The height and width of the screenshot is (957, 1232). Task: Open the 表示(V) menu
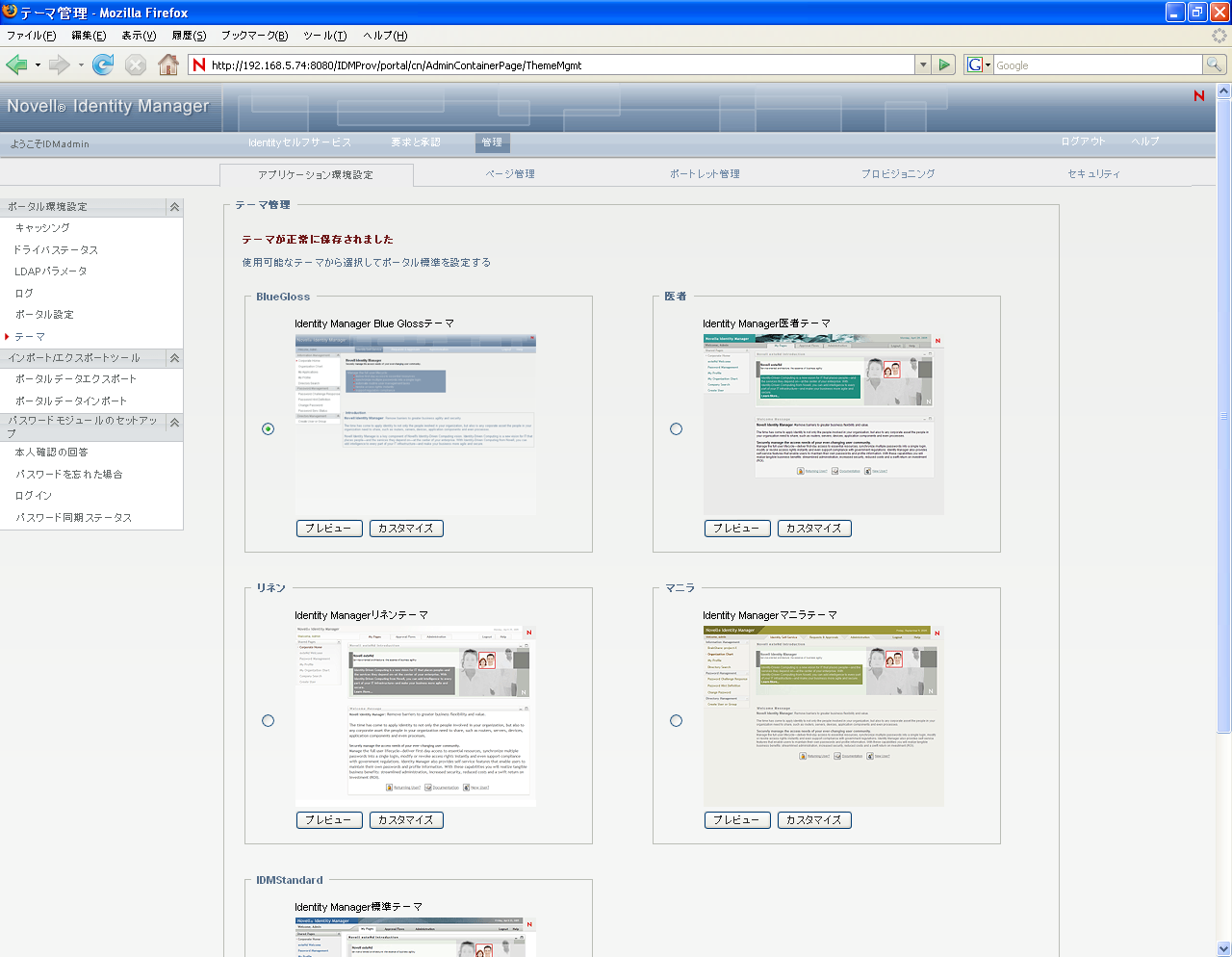pos(139,36)
